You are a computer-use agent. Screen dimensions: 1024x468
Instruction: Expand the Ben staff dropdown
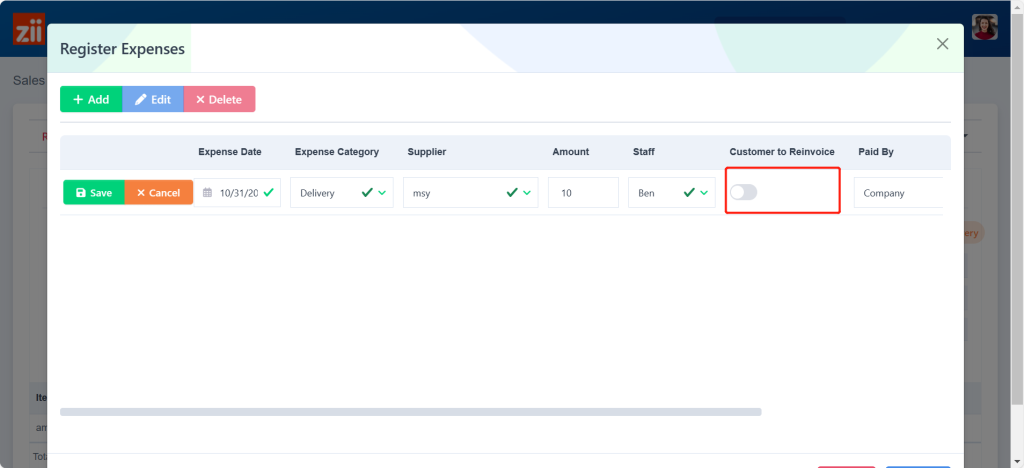705,193
